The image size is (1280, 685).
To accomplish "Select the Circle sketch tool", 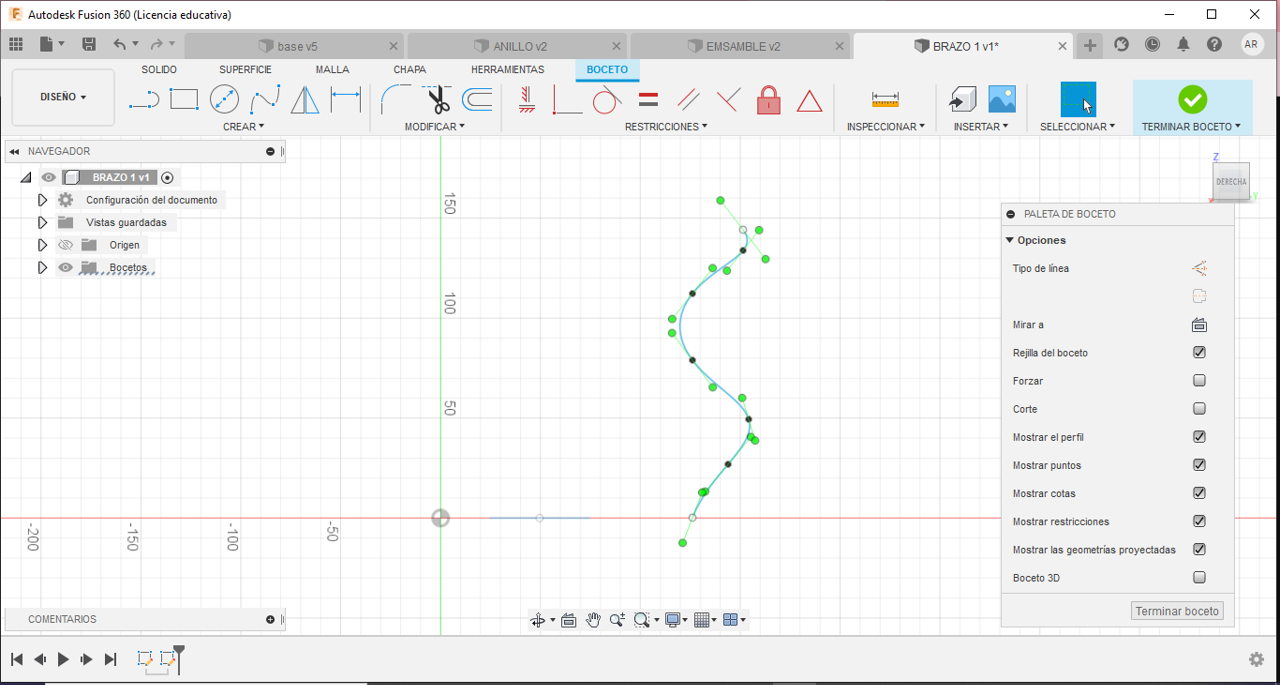I will coord(224,100).
